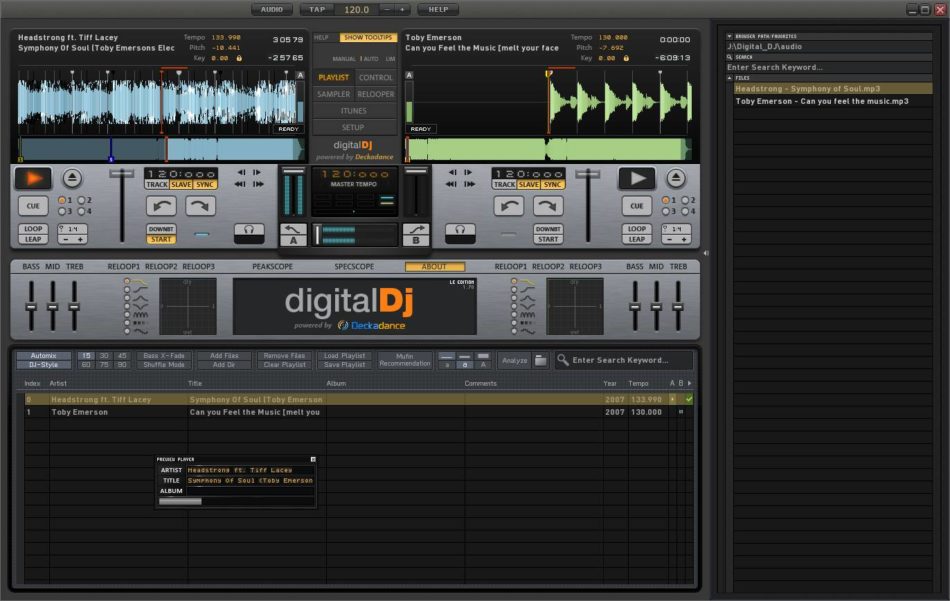The width and height of the screenshot is (950, 601).
Task: Switch to the CONTROL tab
Action: [376, 78]
